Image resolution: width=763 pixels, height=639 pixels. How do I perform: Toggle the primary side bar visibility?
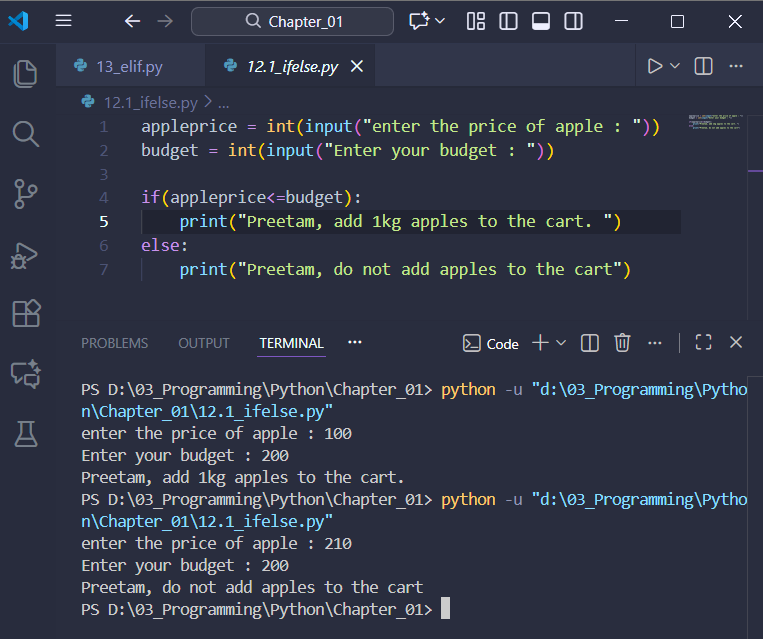(508, 21)
